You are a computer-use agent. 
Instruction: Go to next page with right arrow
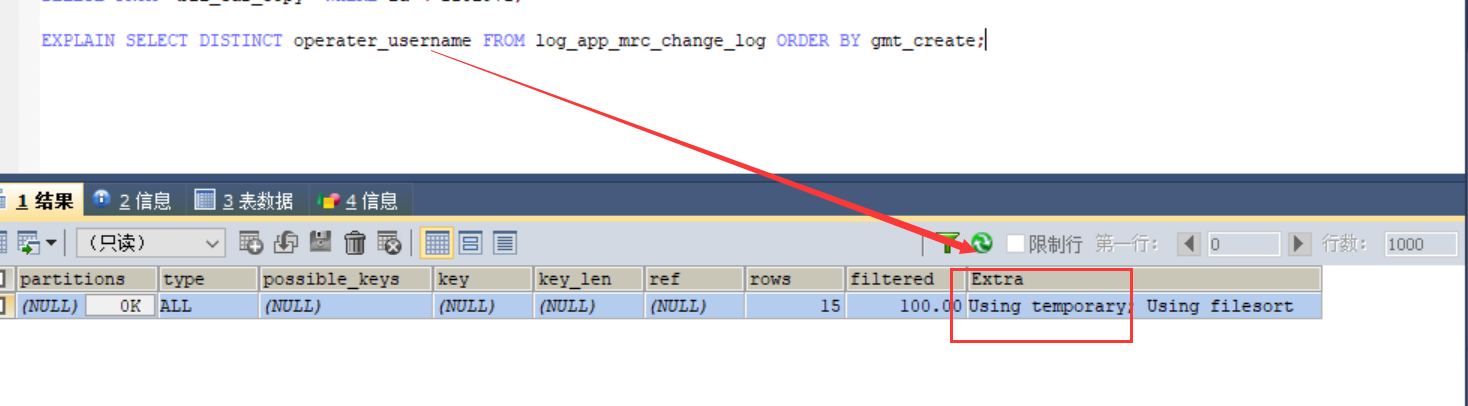click(x=1299, y=244)
